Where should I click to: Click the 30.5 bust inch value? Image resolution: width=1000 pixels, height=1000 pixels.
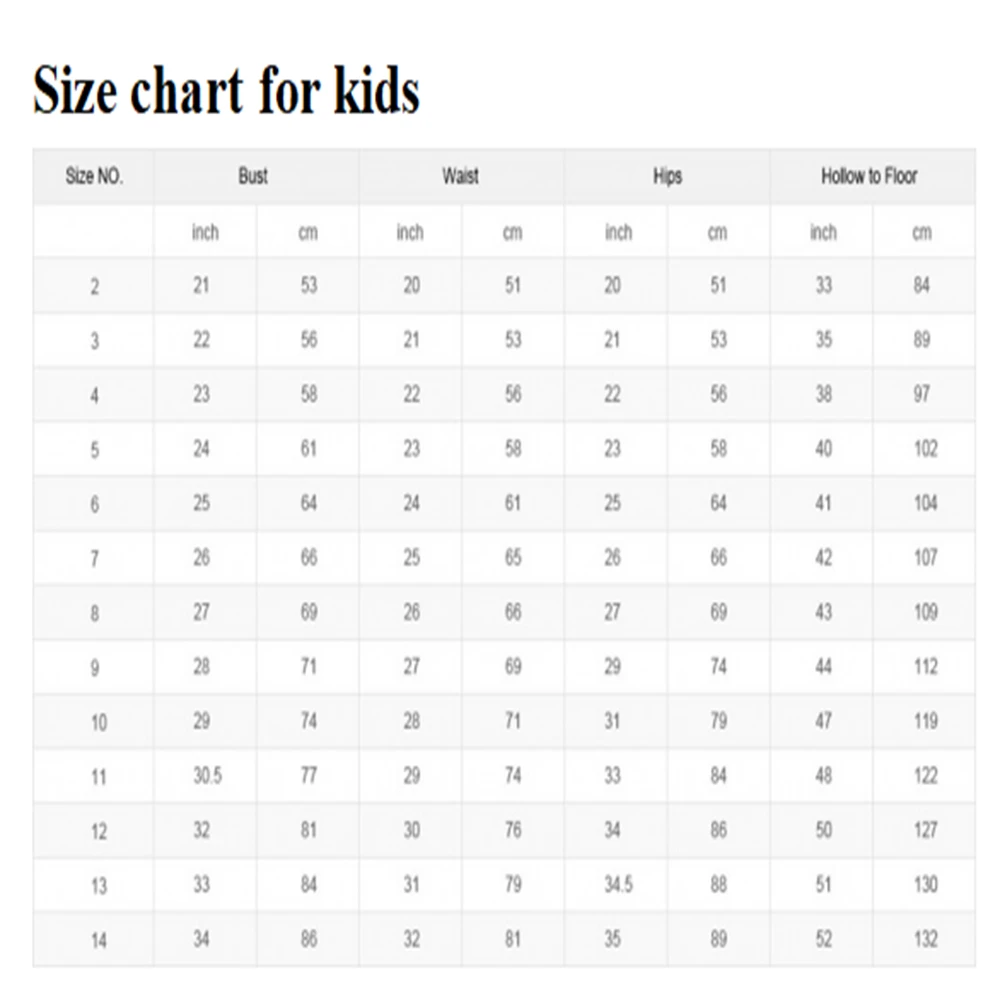206,776
